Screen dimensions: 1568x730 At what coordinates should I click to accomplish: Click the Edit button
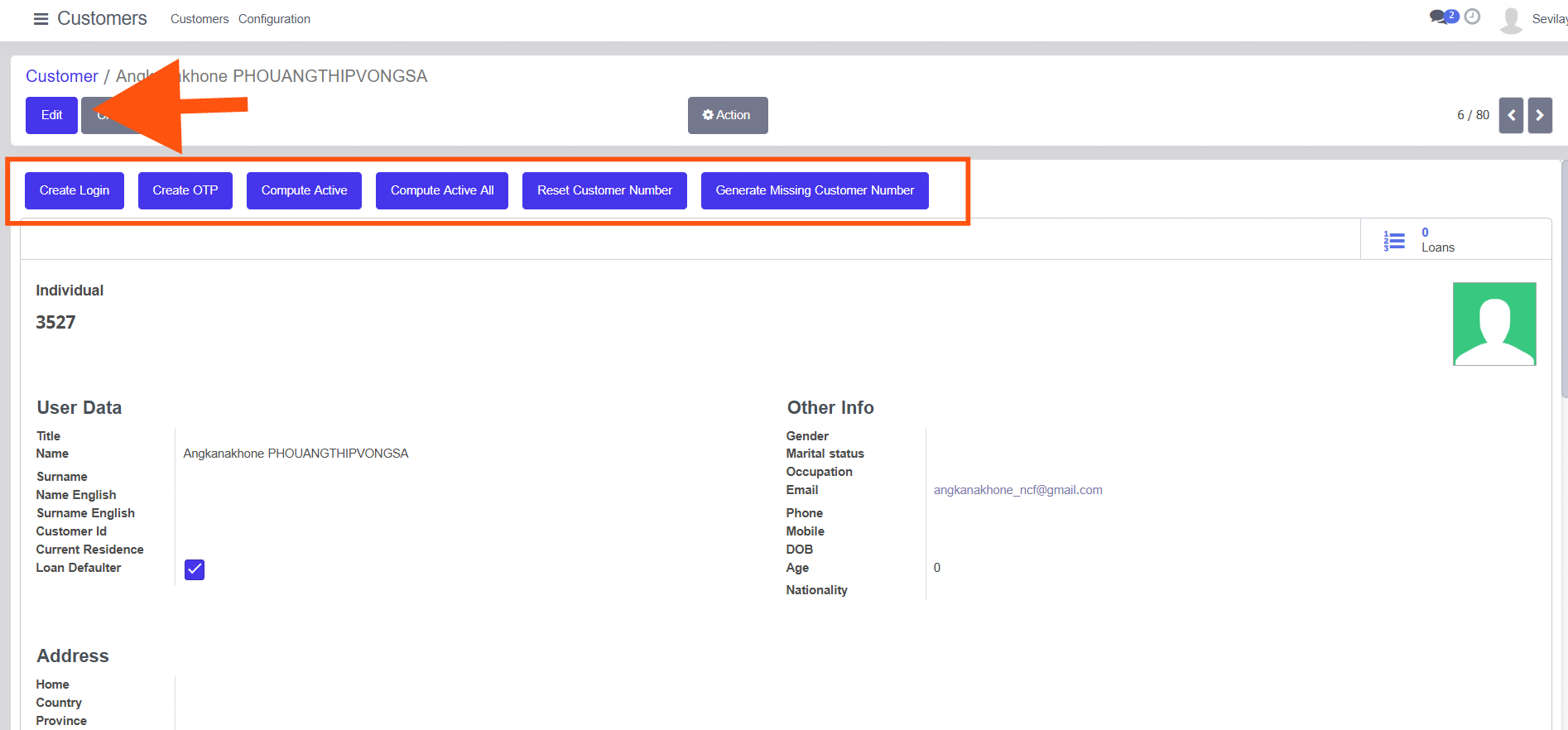point(51,115)
